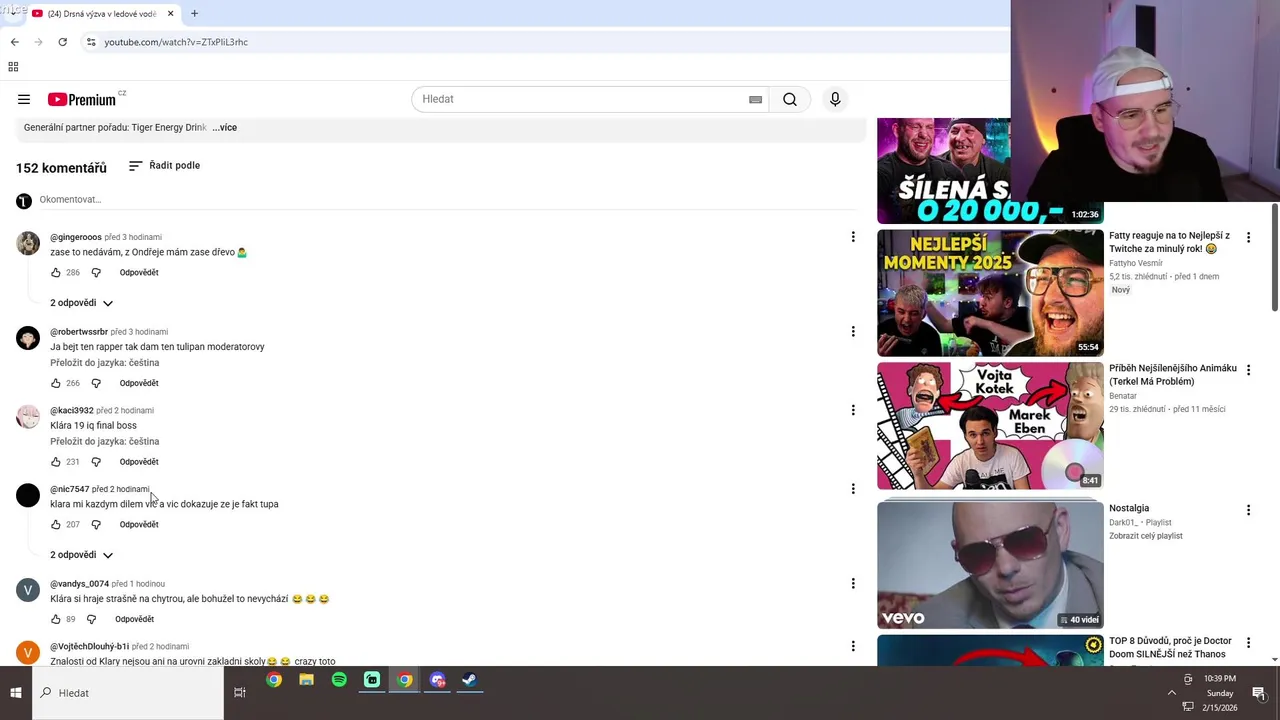
Task: Reply to @gingerooos with Odpovědět
Action: coord(139,272)
